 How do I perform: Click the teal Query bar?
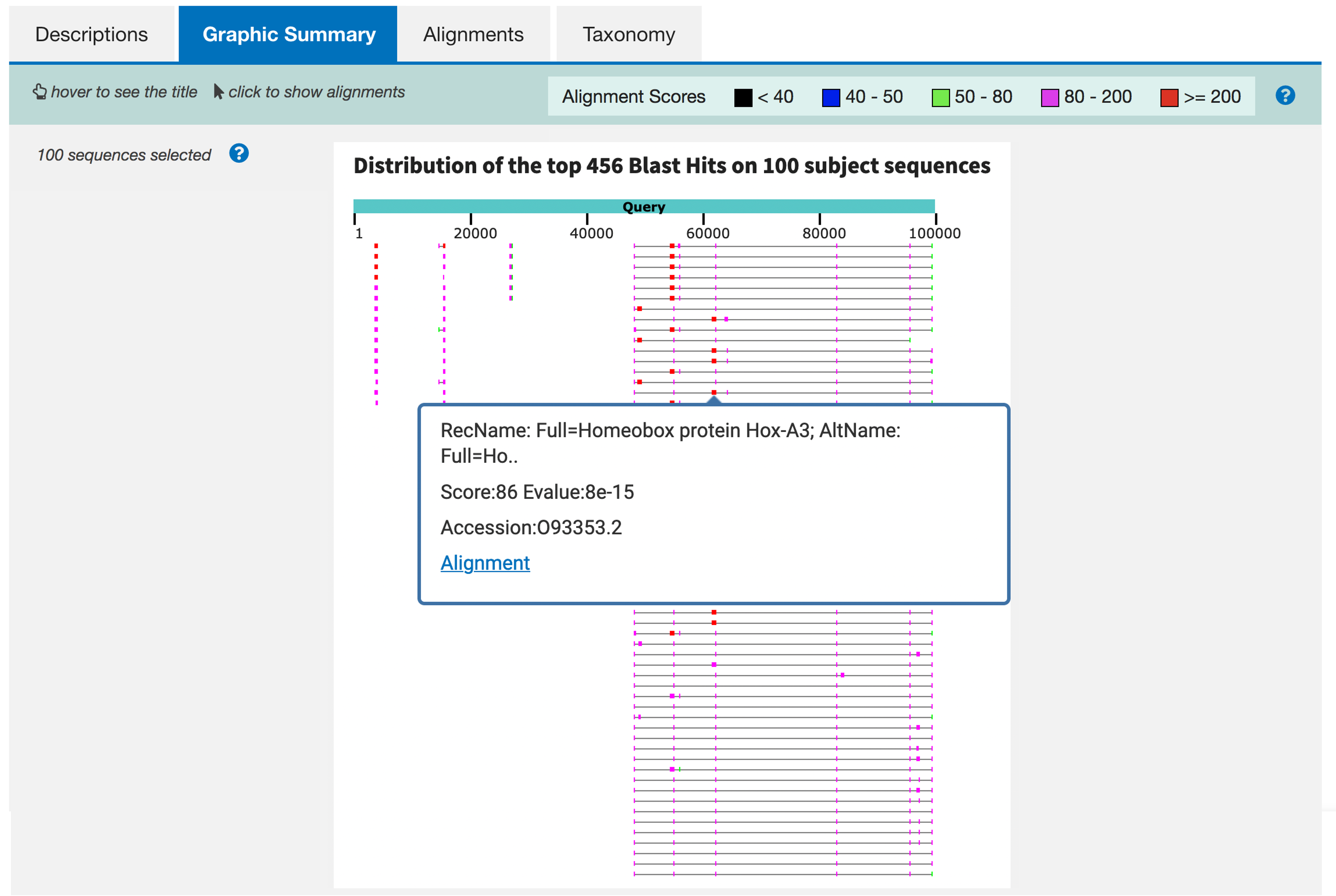(644, 206)
